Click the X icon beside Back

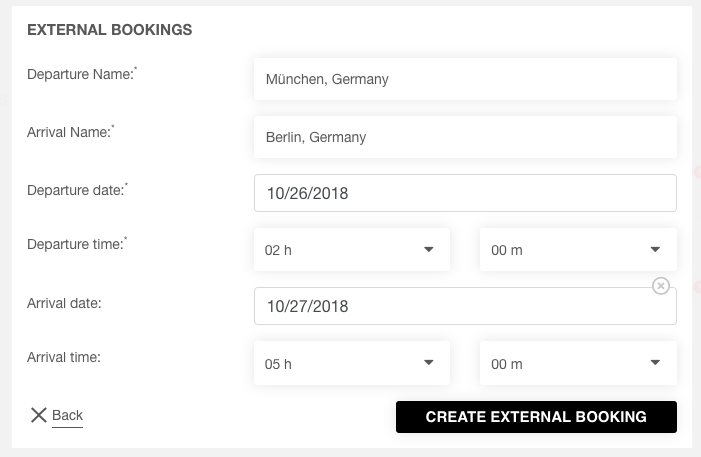coord(38,415)
